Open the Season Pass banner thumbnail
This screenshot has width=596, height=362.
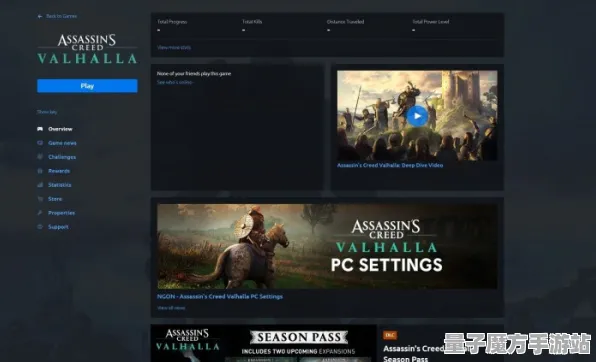click(x=263, y=343)
